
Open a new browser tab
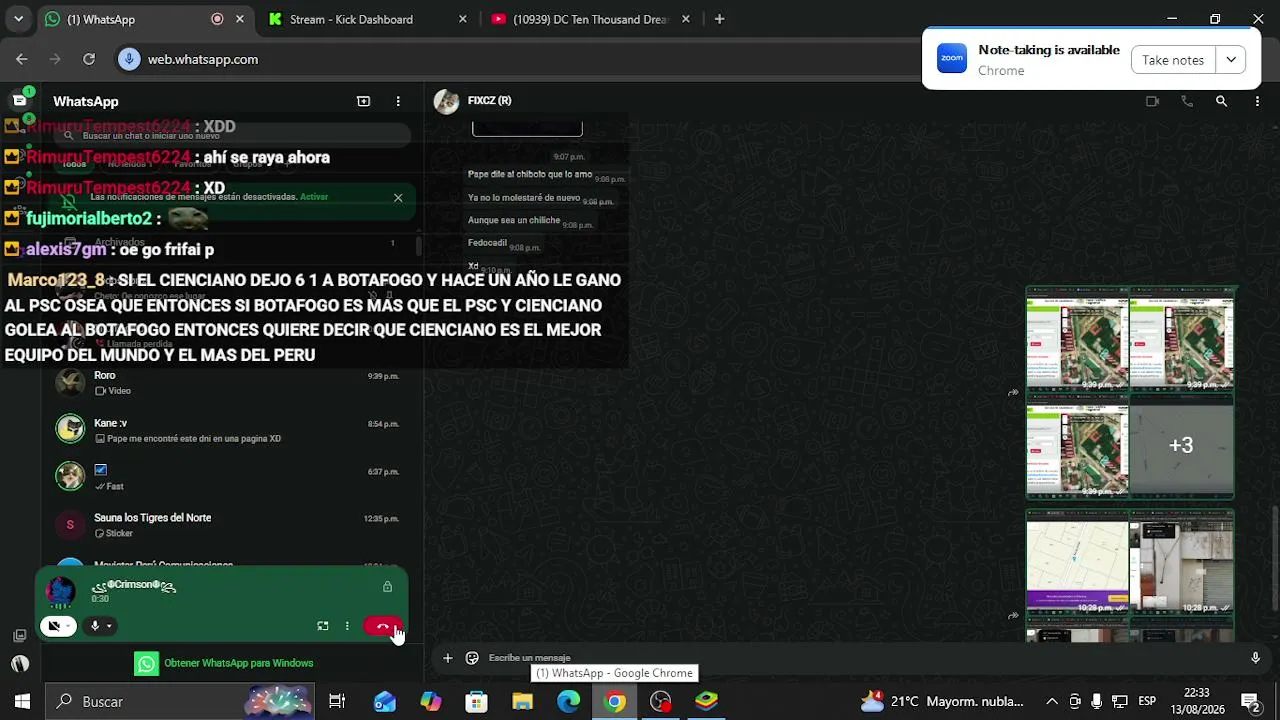(719, 19)
